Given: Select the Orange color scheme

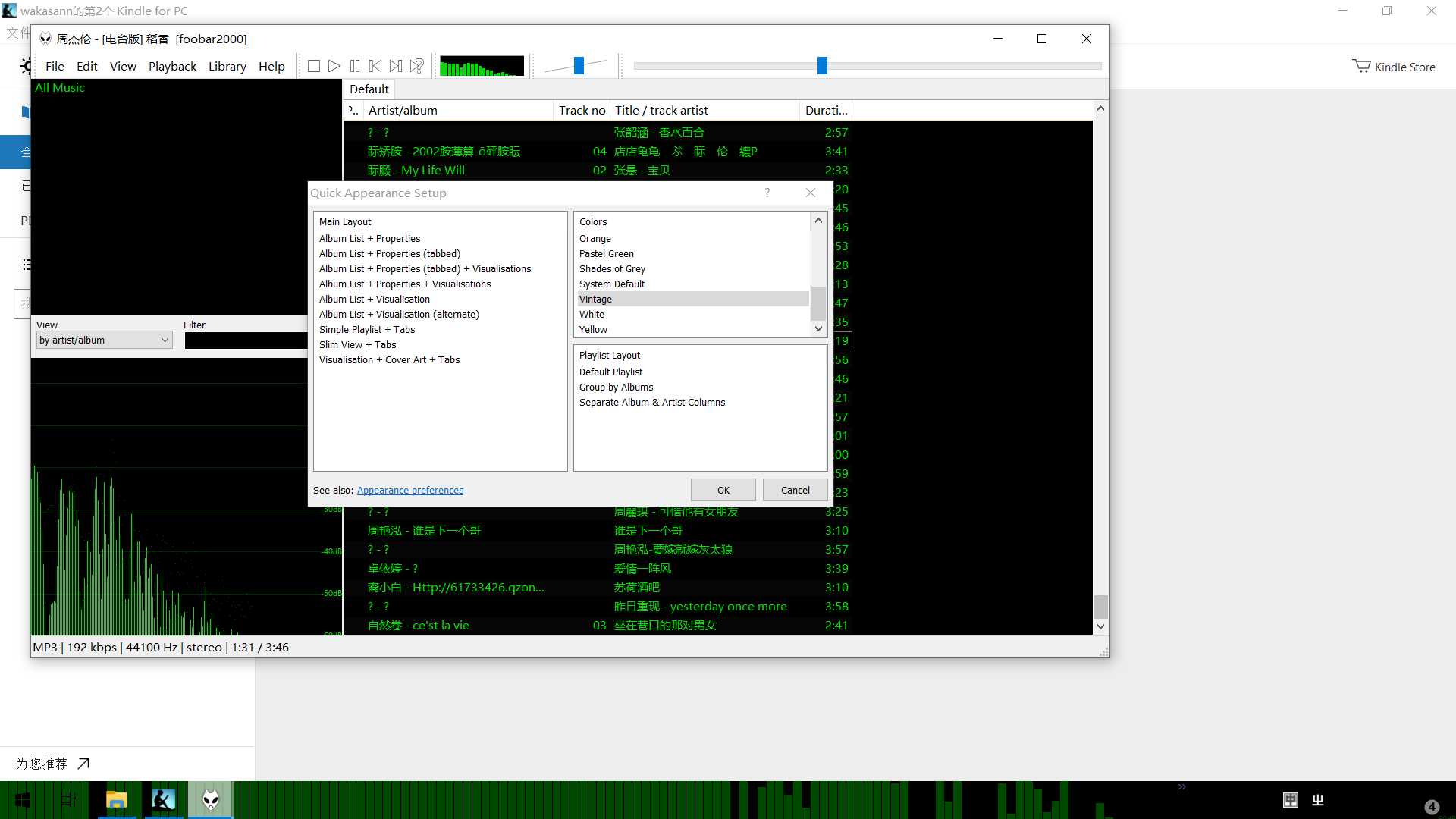Looking at the screenshot, I should tap(693, 238).
